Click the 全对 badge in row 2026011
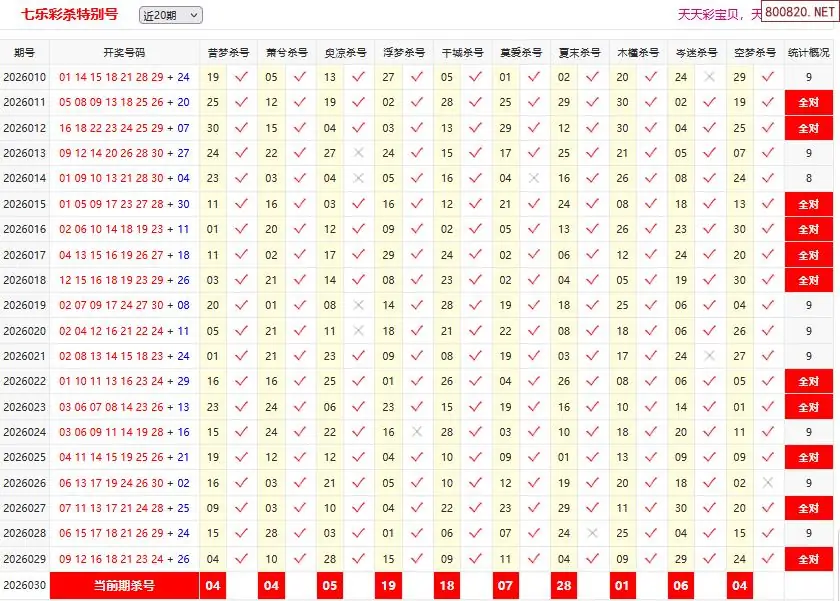This screenshot has height=601, width=840. (808, 102)
